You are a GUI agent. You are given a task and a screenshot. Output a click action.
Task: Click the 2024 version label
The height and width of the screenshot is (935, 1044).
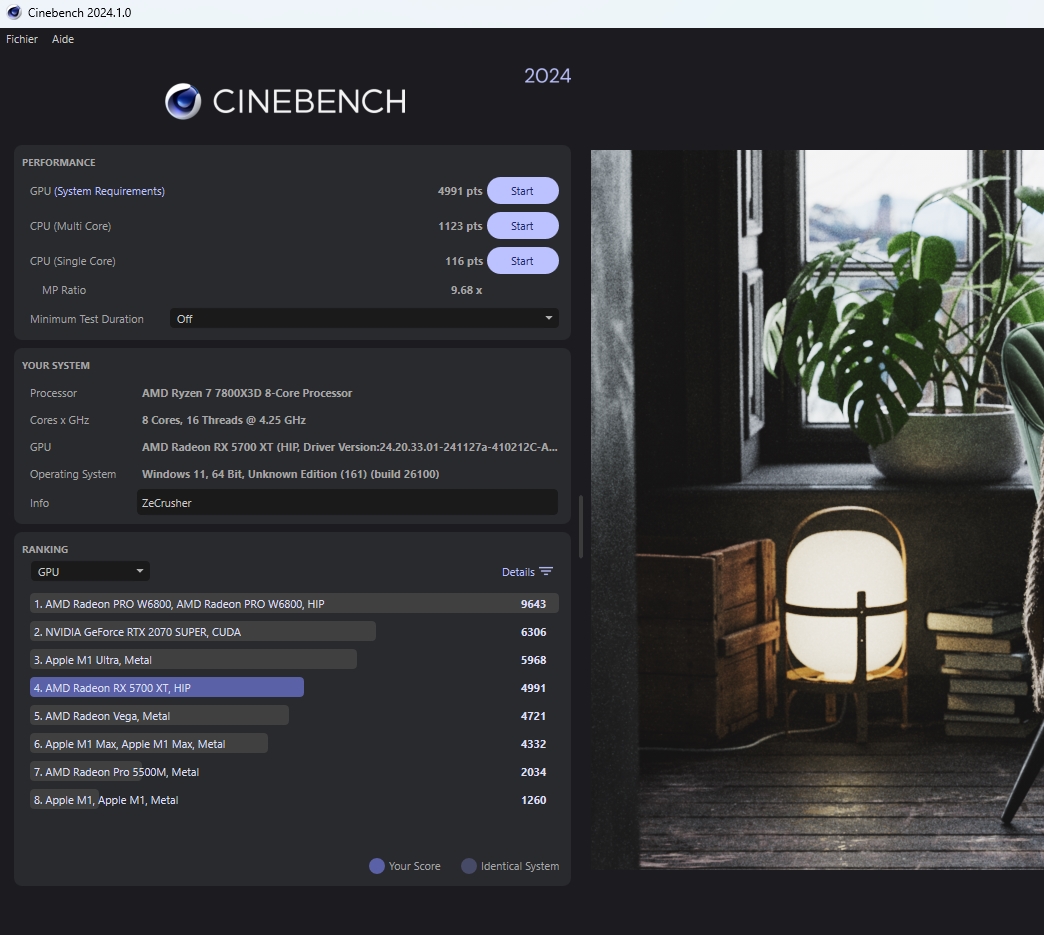point(547,76)
